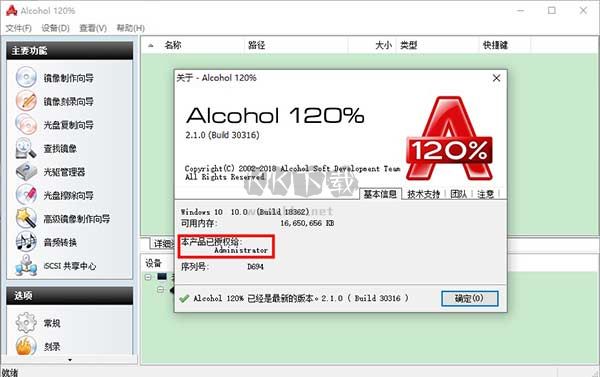Click the D694 serial number value
Screen dimensions: 600x377
click(255, 267)
